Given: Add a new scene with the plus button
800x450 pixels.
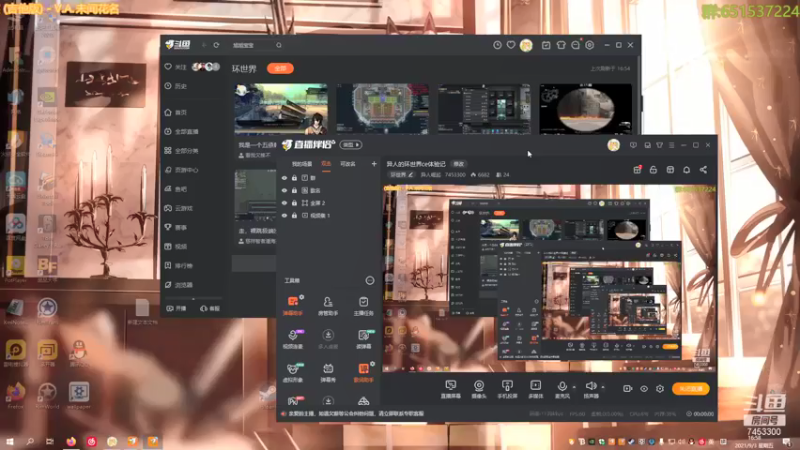Looking at the screenshot, I should pyautogui.click(x=374, y=164).
